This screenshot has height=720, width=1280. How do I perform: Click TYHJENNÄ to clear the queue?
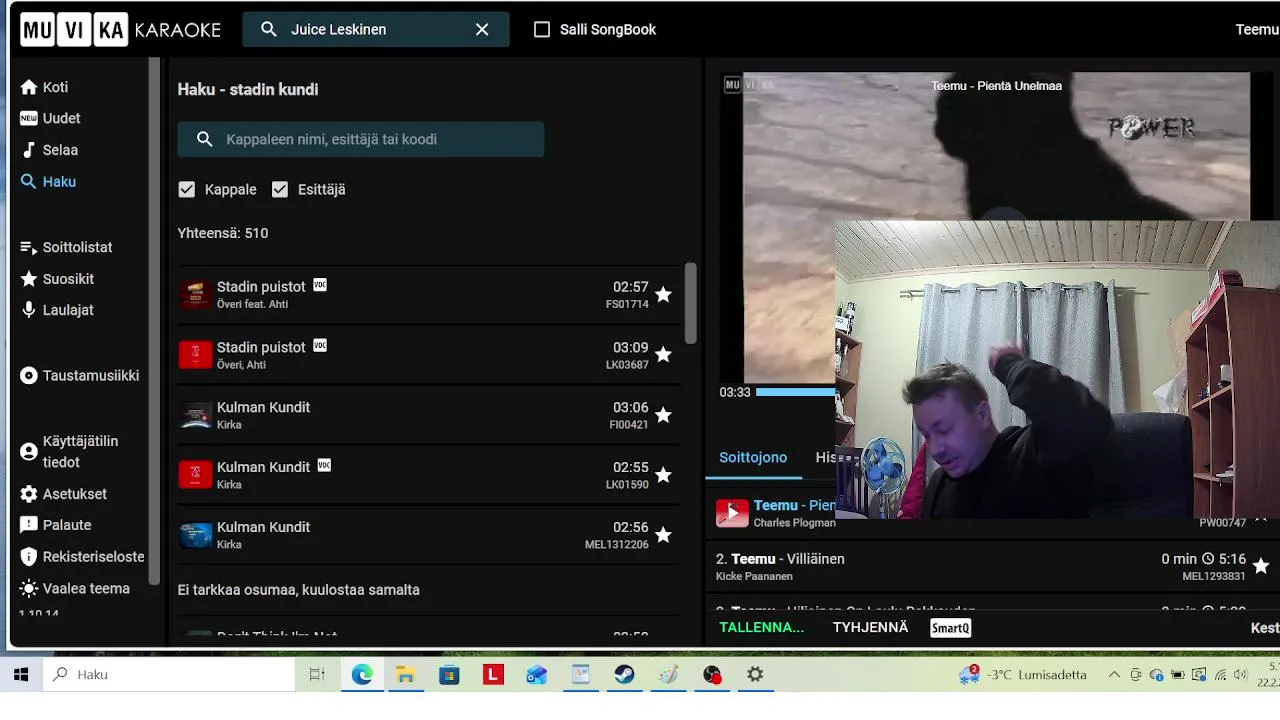click(870, 627)
